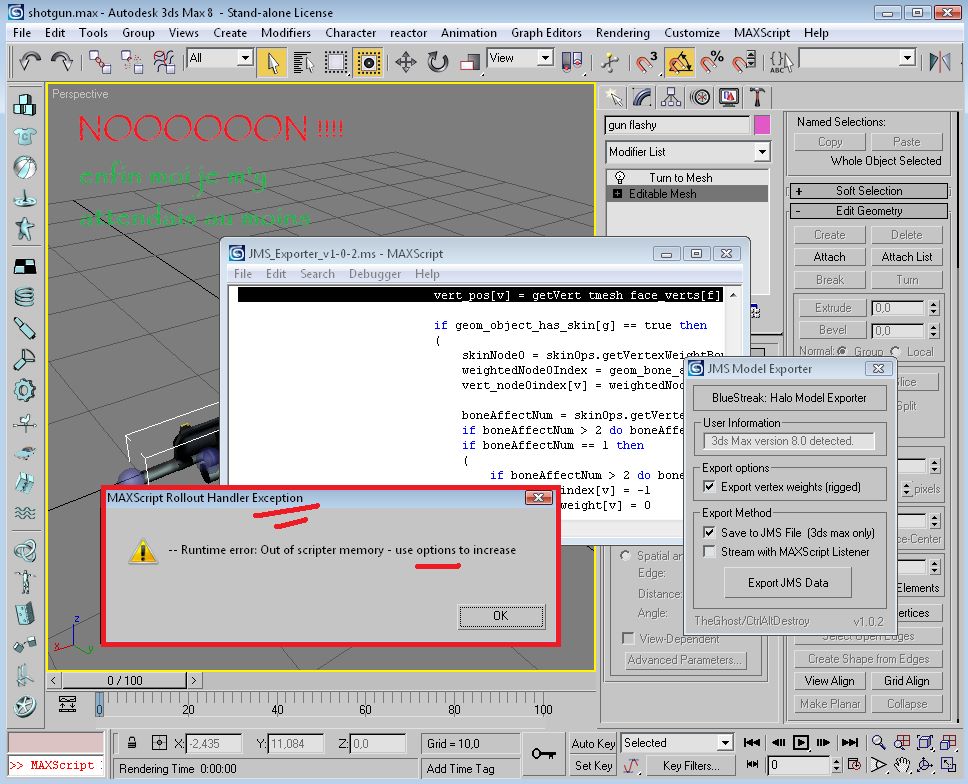The width and height of the screenshot is (968, 784).
Task: Click the Turn to Mesh lightbulb toggle
Action: click(x=620, y=178)
